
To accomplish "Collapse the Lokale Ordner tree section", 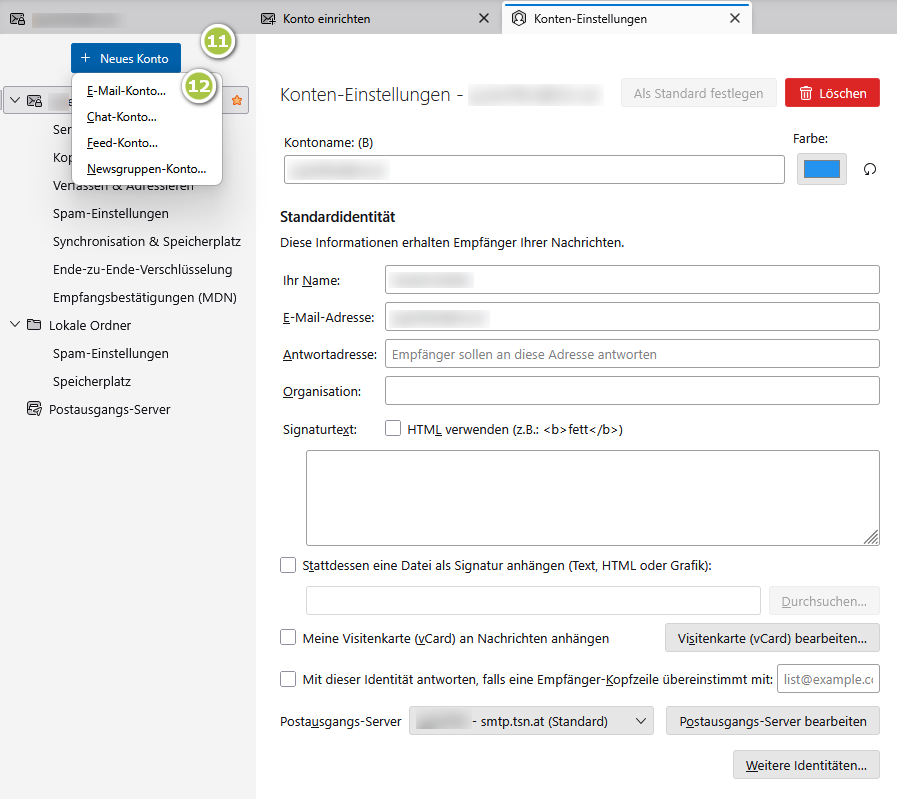I will (14, 325).
